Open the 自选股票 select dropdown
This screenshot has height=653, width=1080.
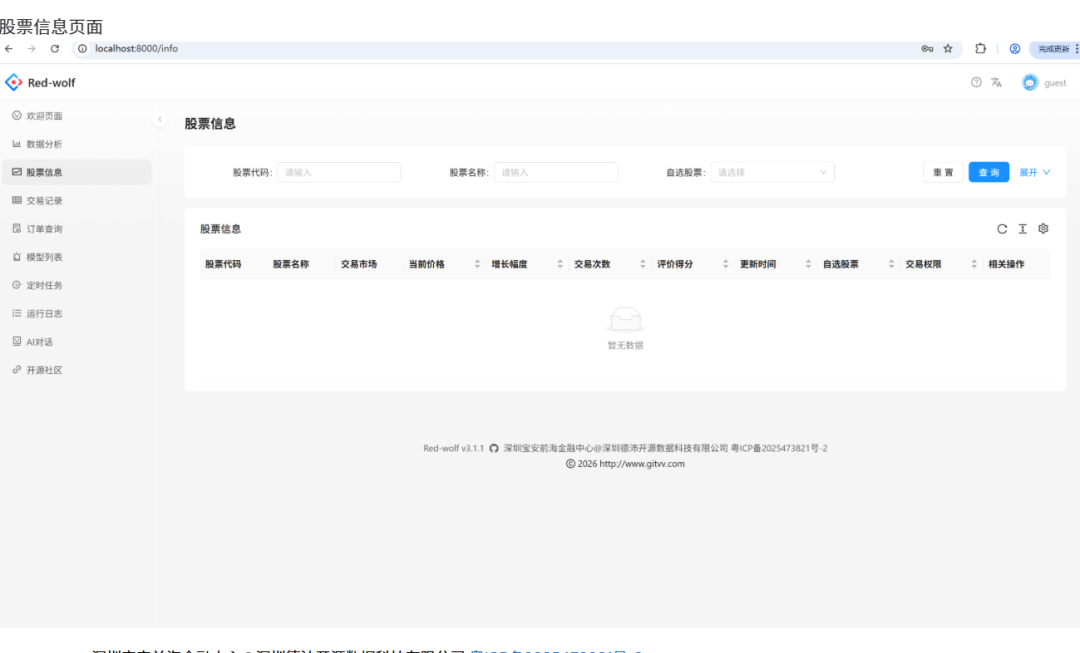(x=772, y=172)
